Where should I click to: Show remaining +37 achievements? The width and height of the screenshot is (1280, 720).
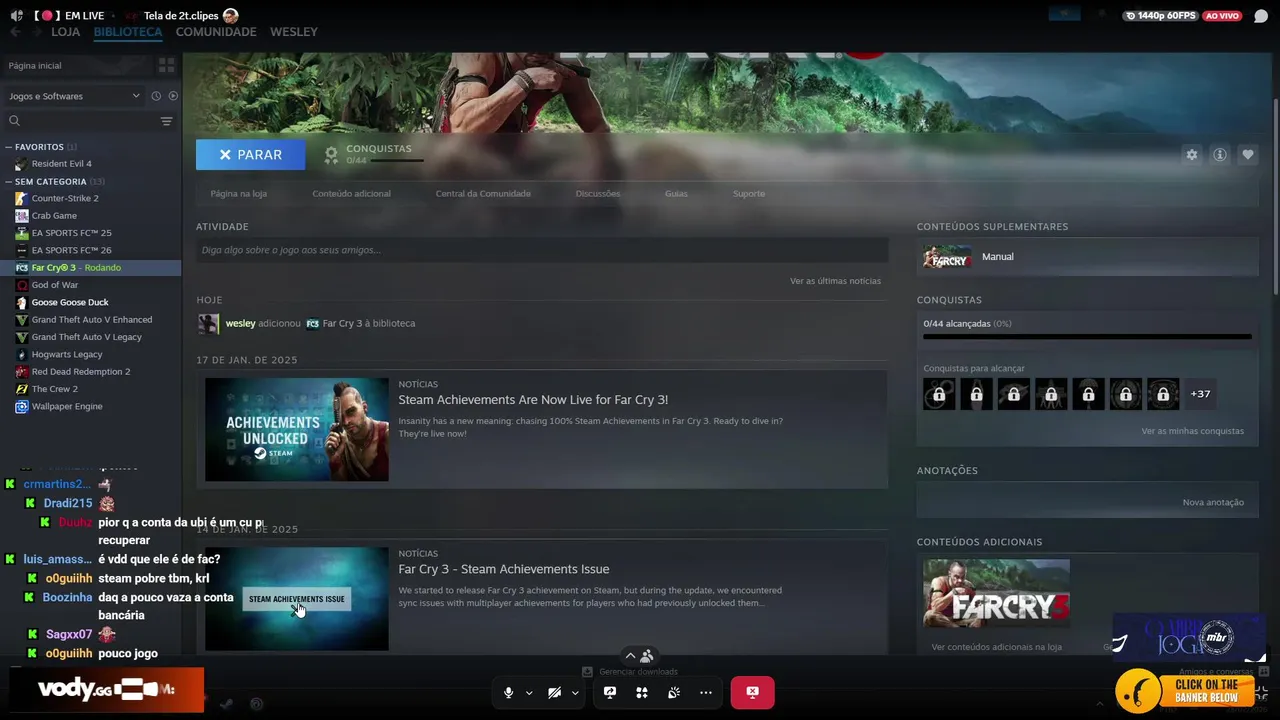[1200, 394]
